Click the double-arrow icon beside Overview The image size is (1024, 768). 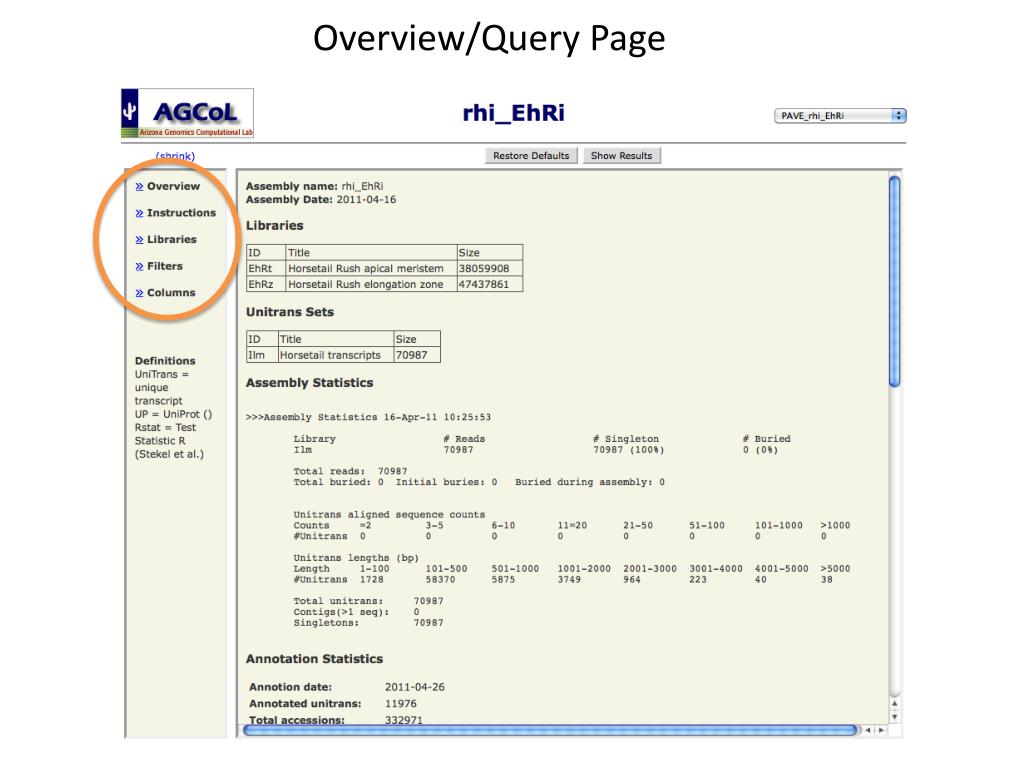coord(139,187)
